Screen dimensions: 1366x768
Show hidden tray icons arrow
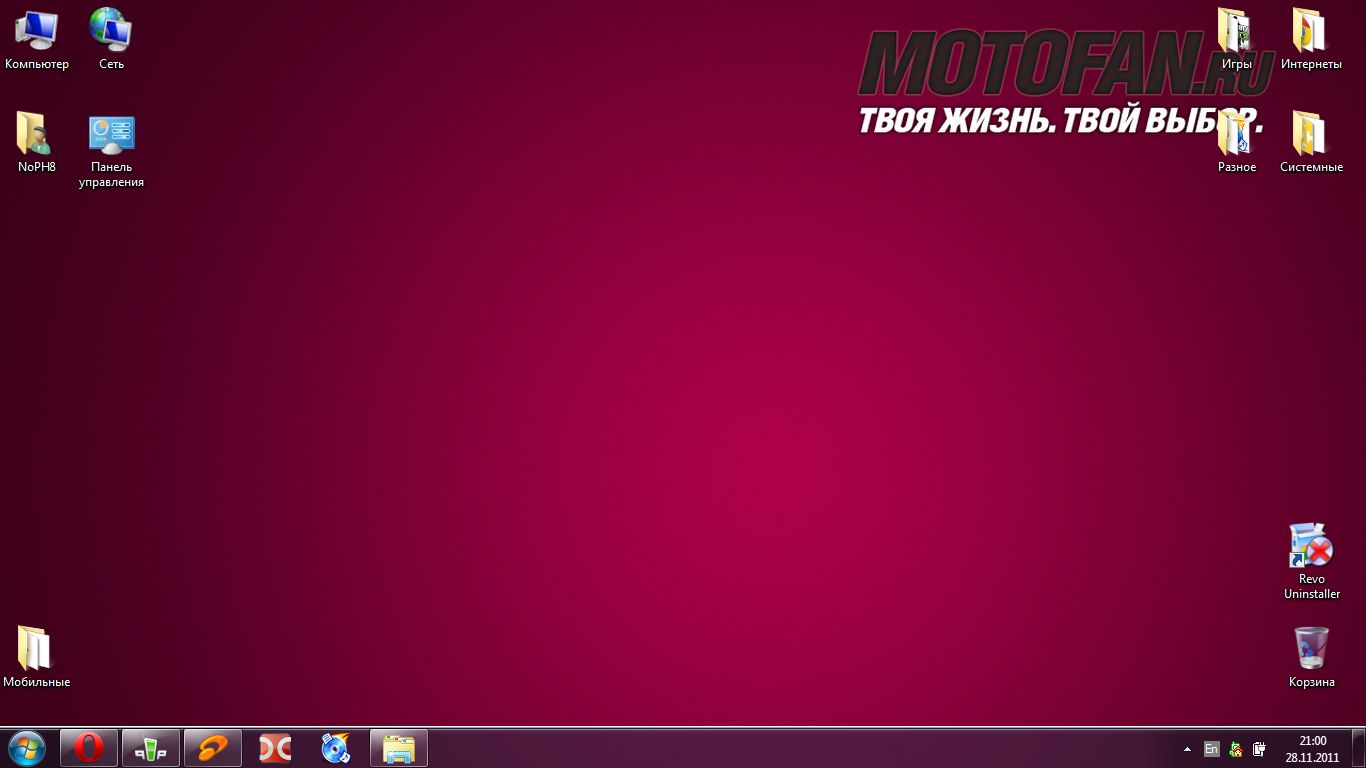(x=1187, y=749)
